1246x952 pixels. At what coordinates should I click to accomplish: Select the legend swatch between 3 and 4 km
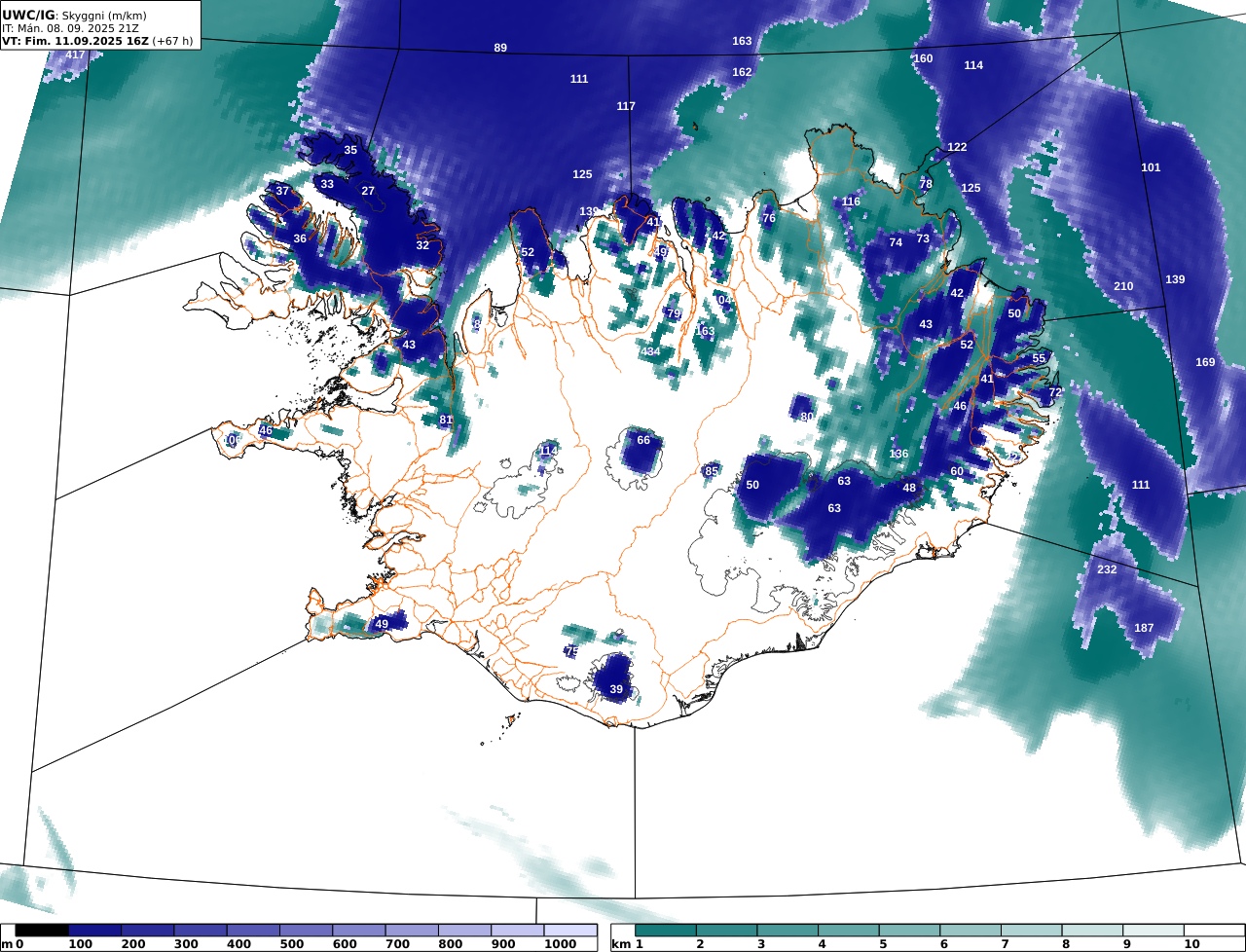click(788, 932)
